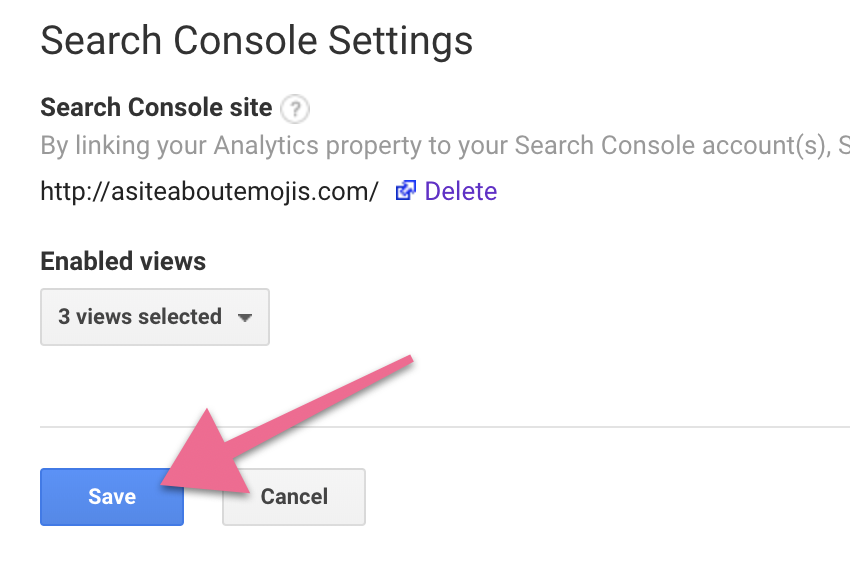Screen dimensions: 850x564
Task: Click the help question mark icon
Action: [294, 108]
